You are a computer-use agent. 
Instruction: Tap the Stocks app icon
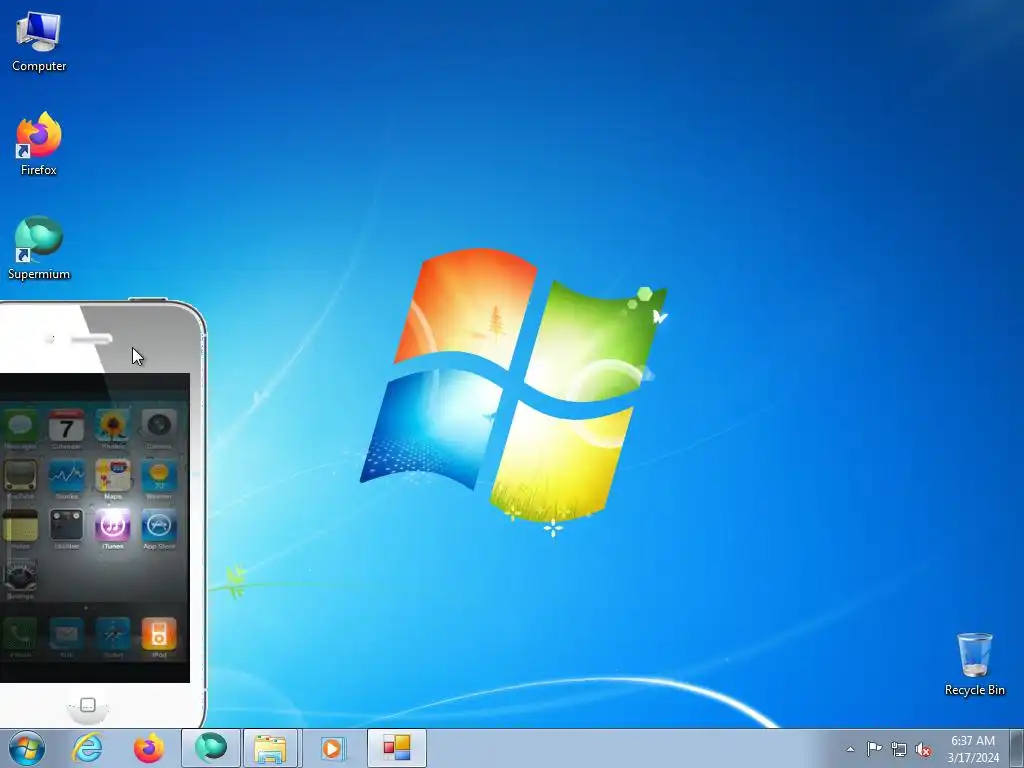(67, 476)
